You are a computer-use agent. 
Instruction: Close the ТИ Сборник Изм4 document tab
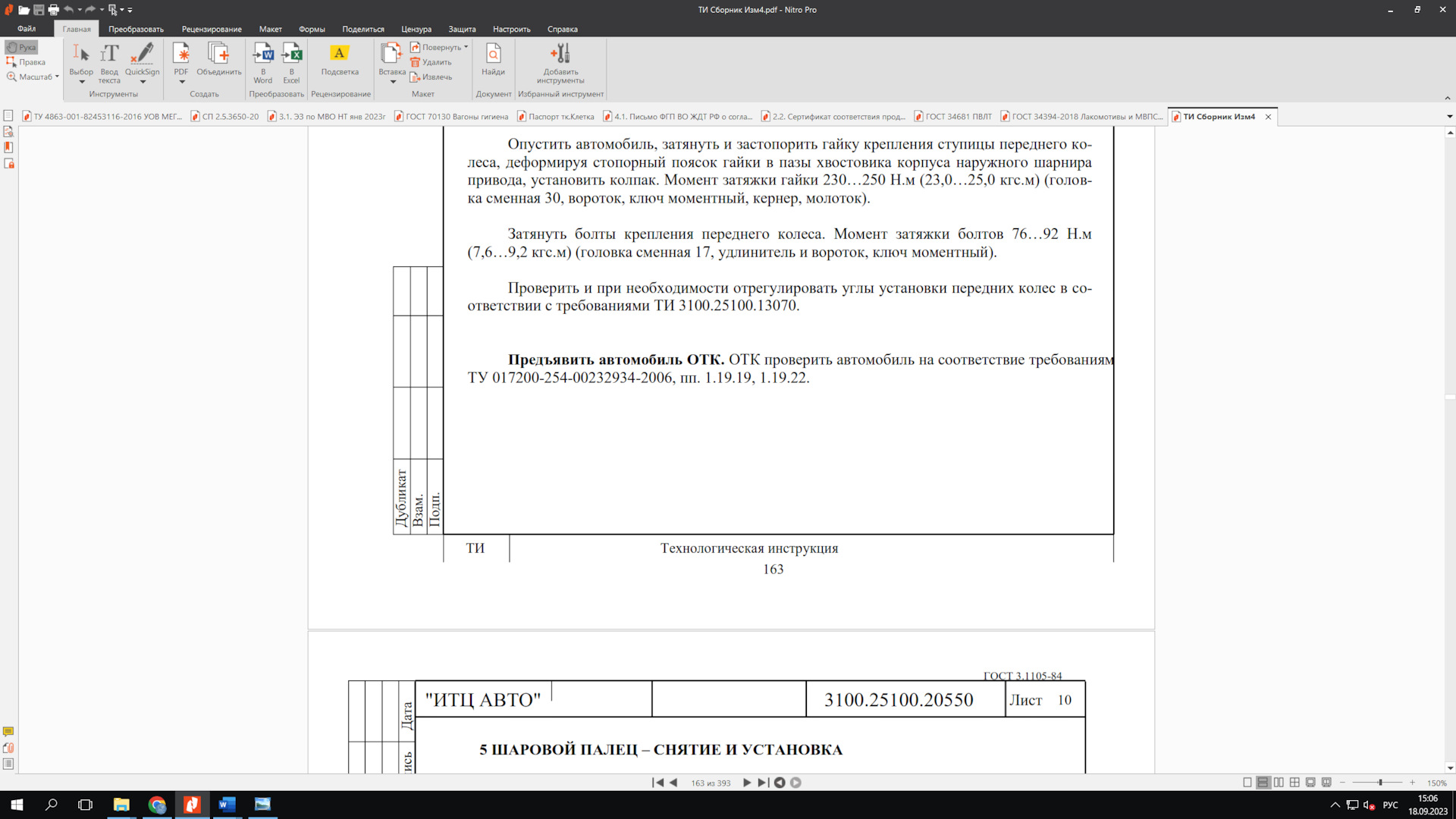1268,117
